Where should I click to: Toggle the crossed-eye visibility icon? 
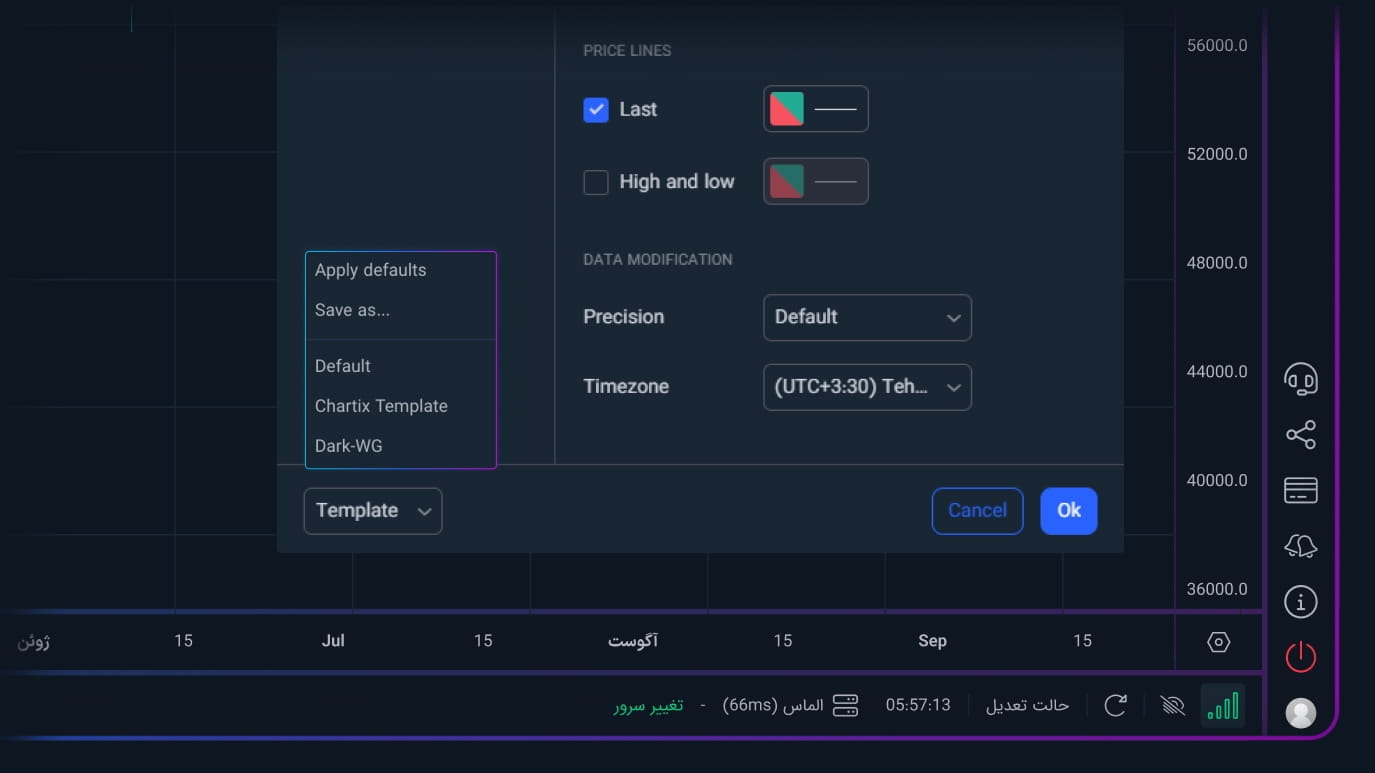(x=1172, y=706)
